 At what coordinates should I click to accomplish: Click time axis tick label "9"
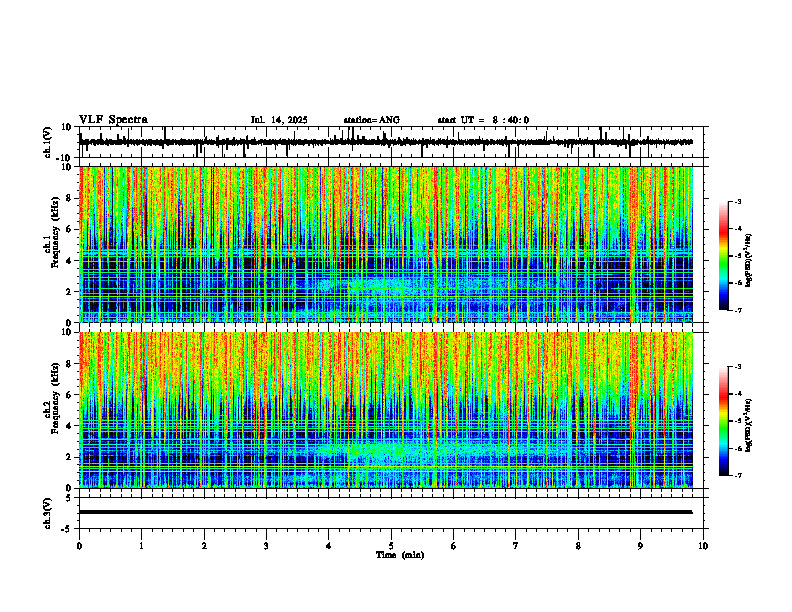point(640,546)
